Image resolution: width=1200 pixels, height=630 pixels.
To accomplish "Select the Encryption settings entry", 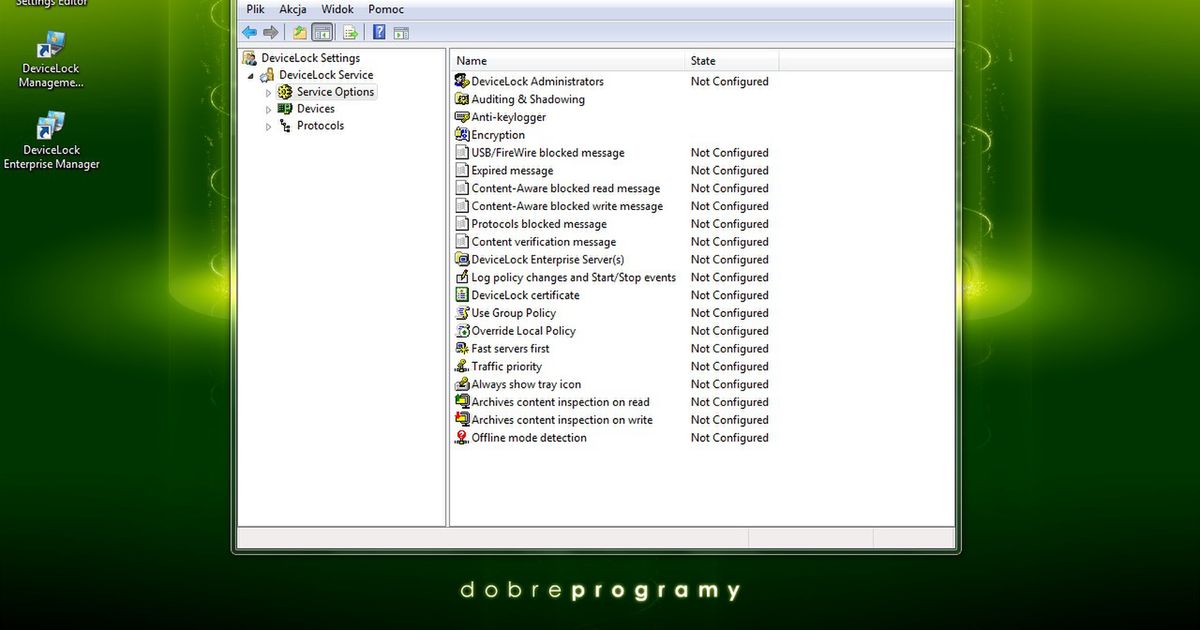I will [496, 134].
